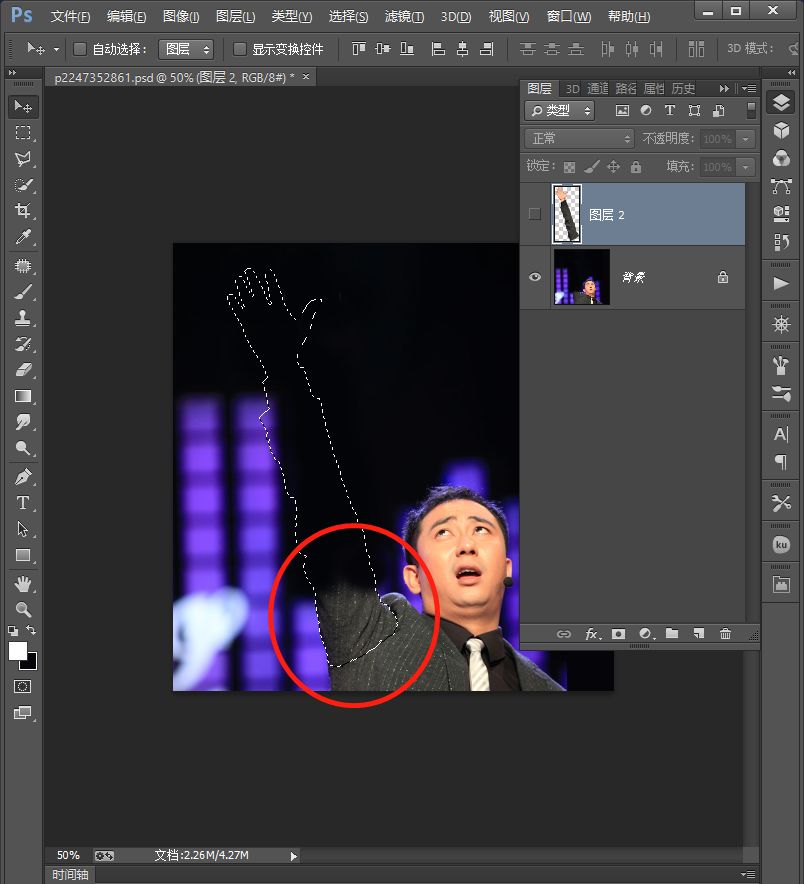Close the p2247352861.psd document tab
This screenshot has height=884, width=804.
(x=306, y=76)
